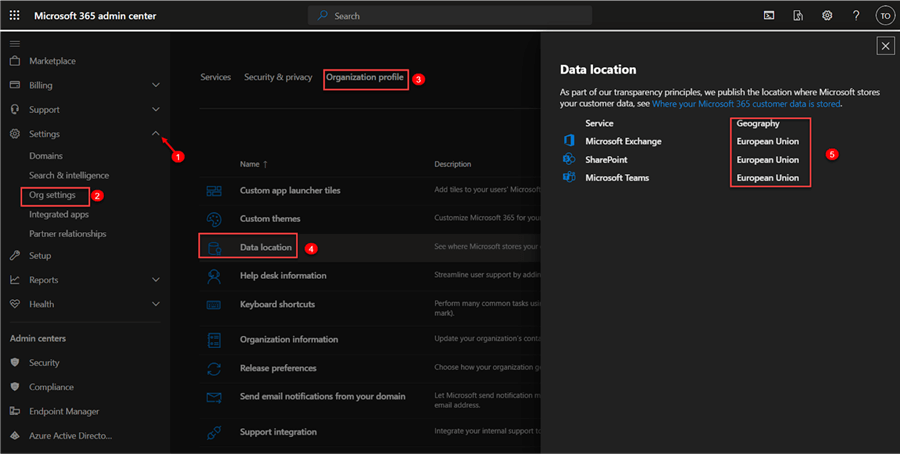Image resolution: width=900 pixels, height=454 pixels.
Task: Click the Settings gear icon in sidebar
Action: [15, 134]
